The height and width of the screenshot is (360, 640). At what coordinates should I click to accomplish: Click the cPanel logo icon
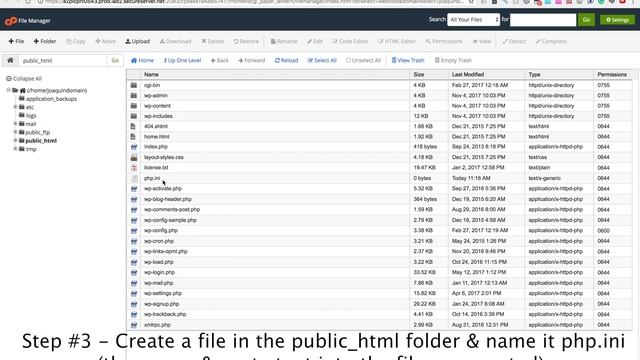point(11,20)
